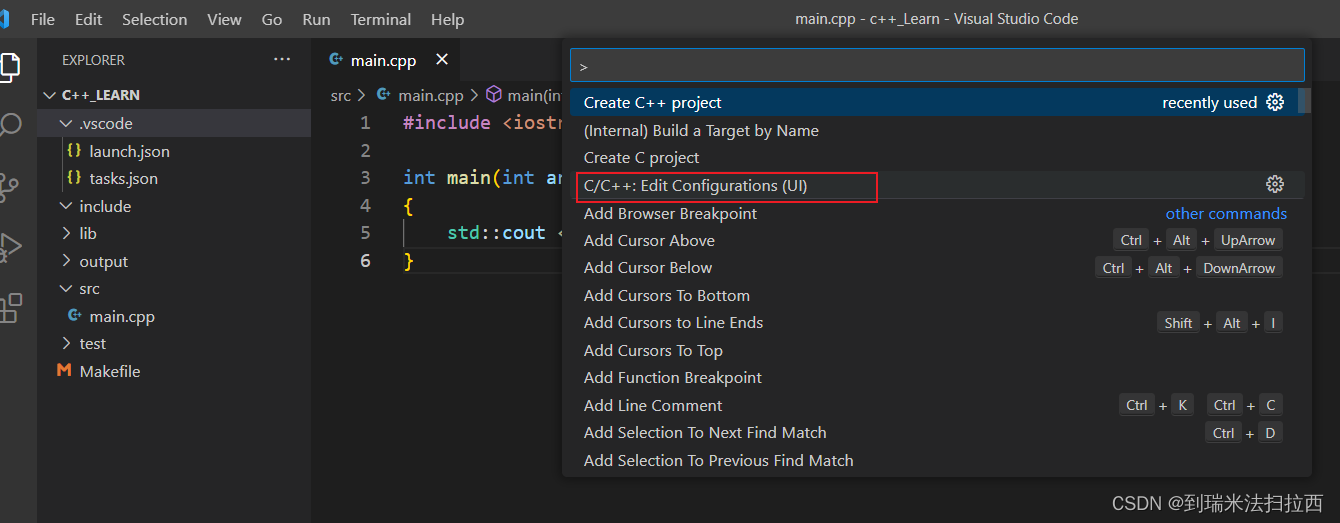This screenshot has height=523, width=1340.
Task: Click the src breadcrumb segment
Action: click(341, 96)
